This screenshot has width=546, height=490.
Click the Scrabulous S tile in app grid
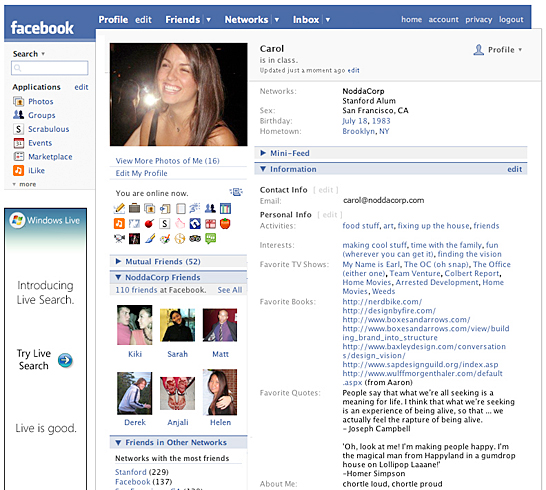(x=165, y=224)
